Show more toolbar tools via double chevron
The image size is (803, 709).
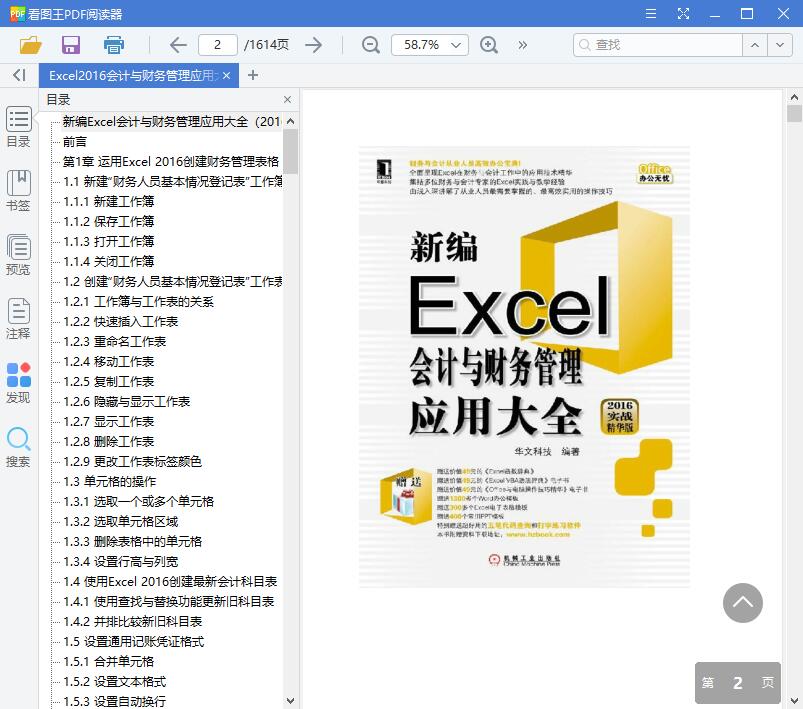[x=522, y=45]
